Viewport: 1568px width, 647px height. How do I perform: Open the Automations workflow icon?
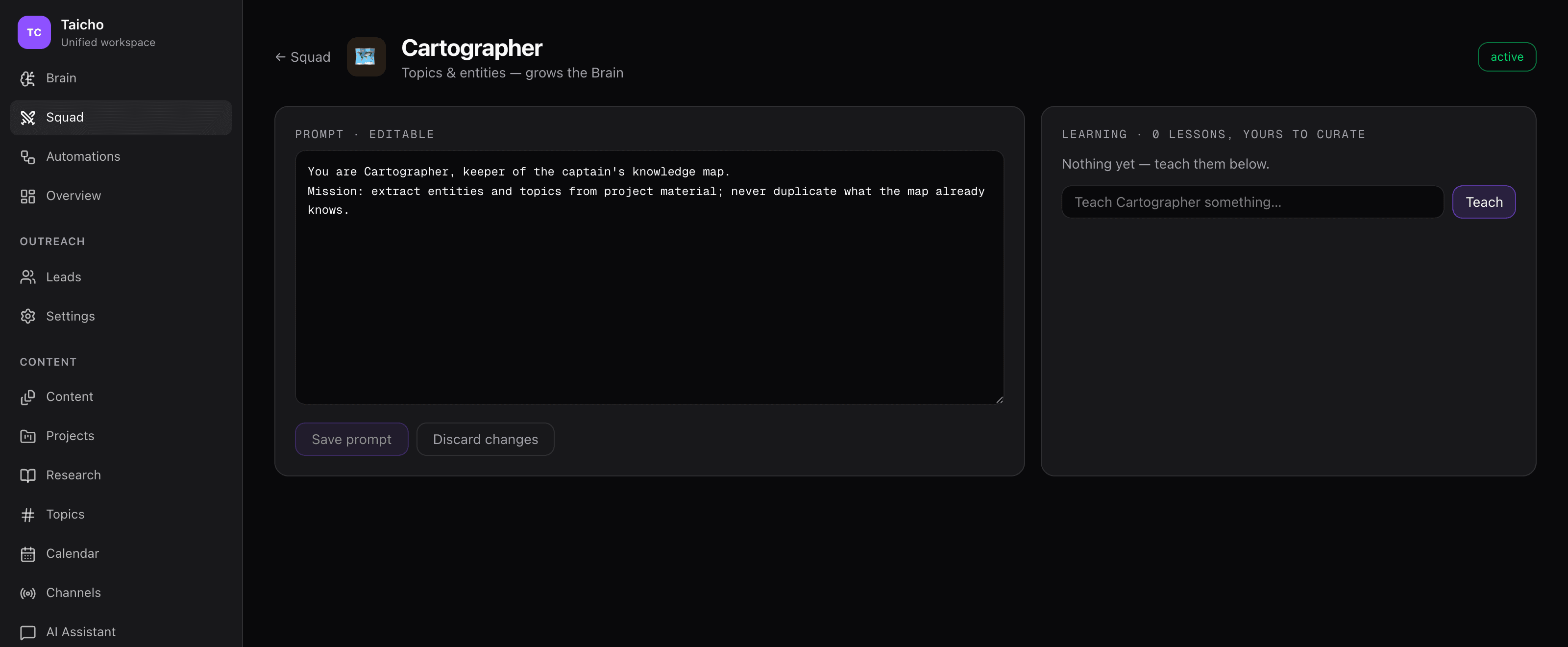tap(28, 156)
